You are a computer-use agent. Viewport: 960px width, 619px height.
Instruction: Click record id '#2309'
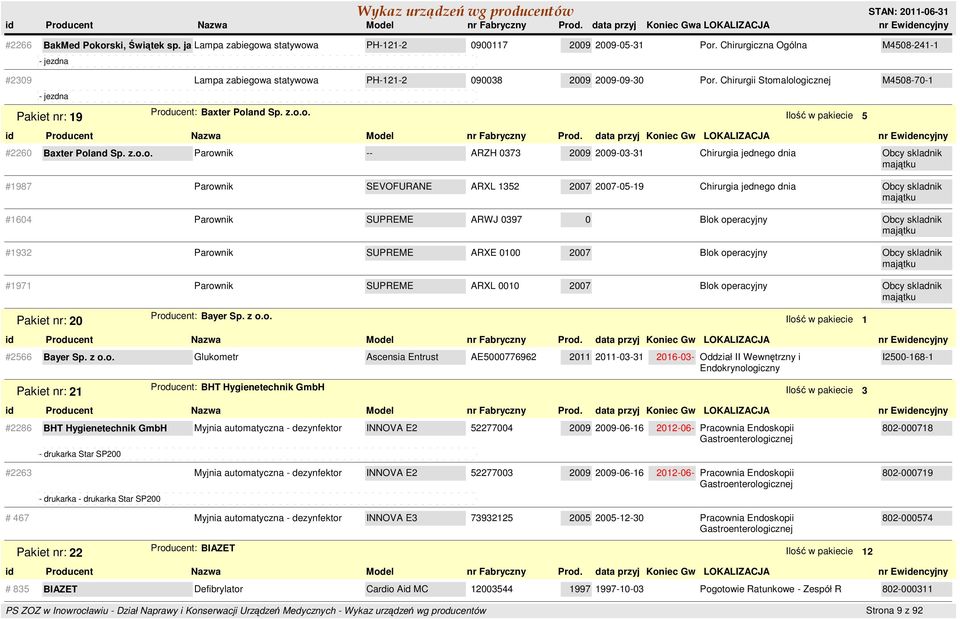click(18, 80)
